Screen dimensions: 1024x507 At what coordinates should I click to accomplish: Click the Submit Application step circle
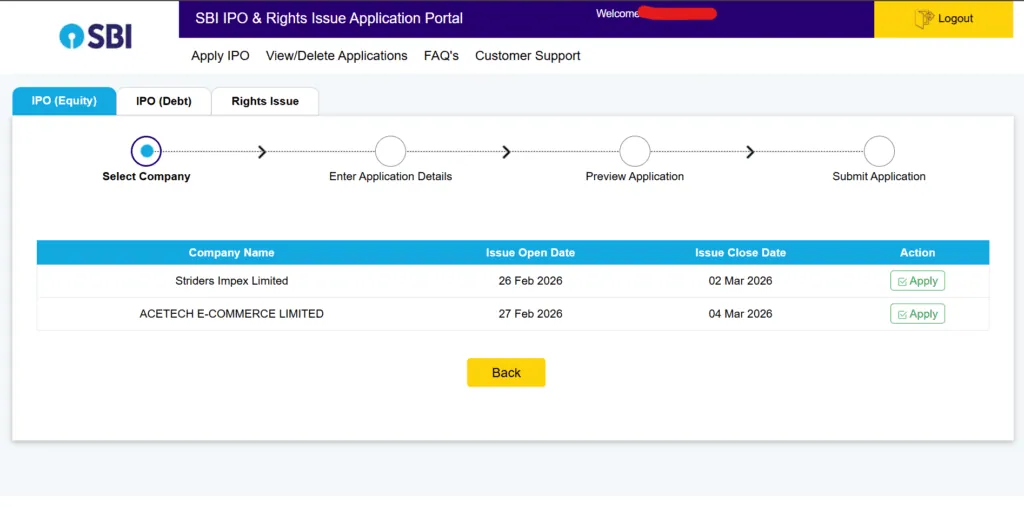pos(879,152)
